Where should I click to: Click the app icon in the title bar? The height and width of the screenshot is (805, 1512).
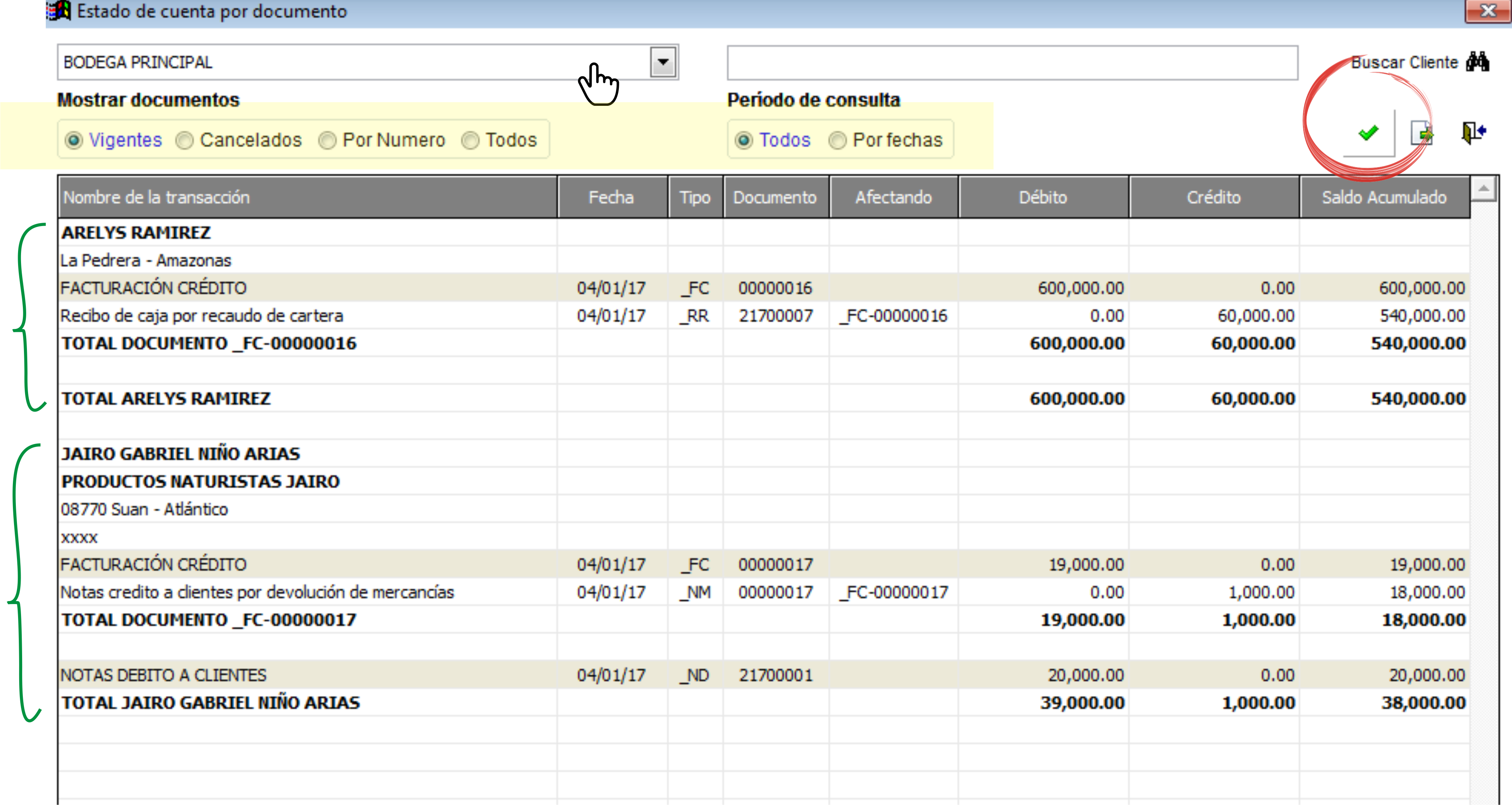click(x=59, y=11)
